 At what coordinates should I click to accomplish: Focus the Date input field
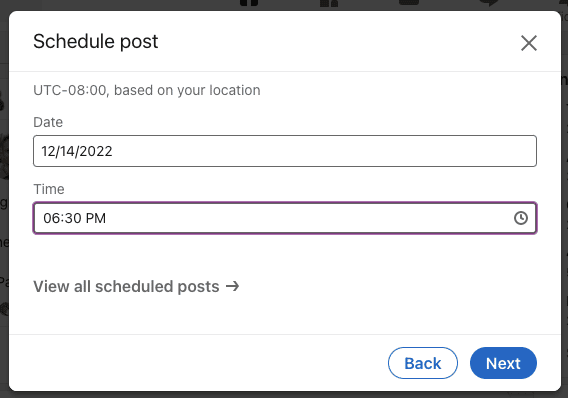point(285,151)
